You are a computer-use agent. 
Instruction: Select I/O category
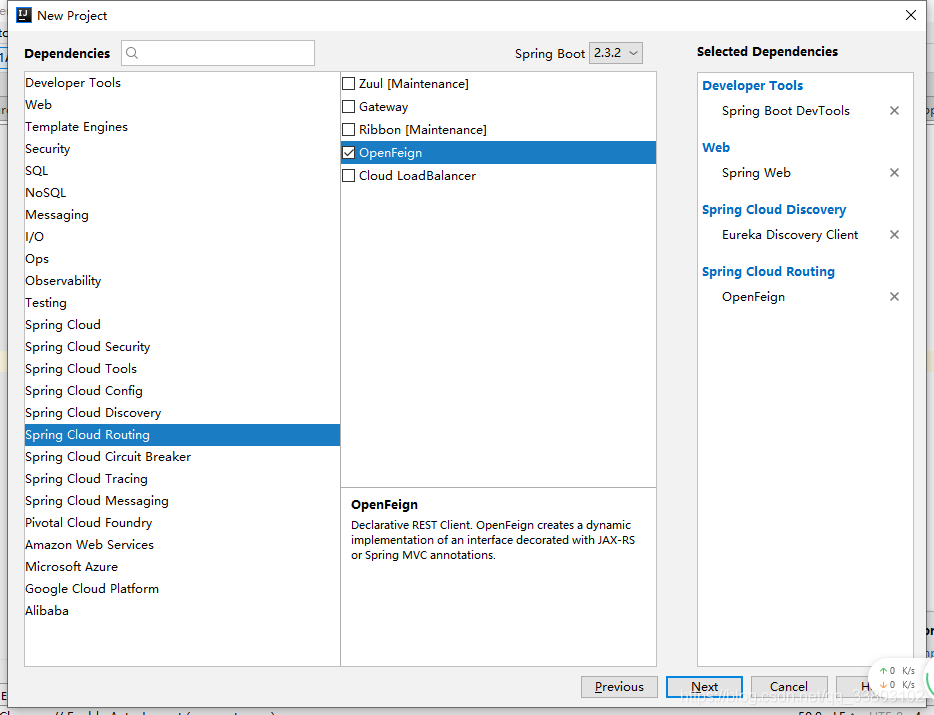point(182,237)
